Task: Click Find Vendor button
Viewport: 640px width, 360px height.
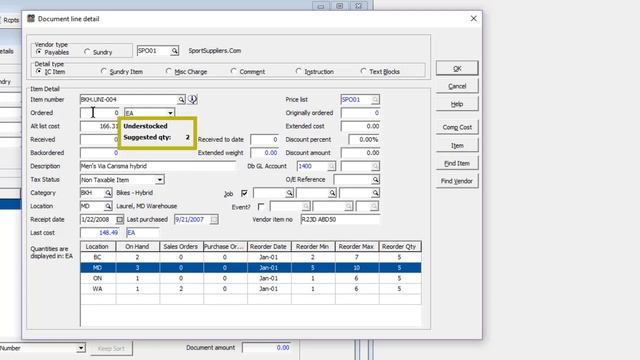Action: pyautogui.click(x=457, y=181)
